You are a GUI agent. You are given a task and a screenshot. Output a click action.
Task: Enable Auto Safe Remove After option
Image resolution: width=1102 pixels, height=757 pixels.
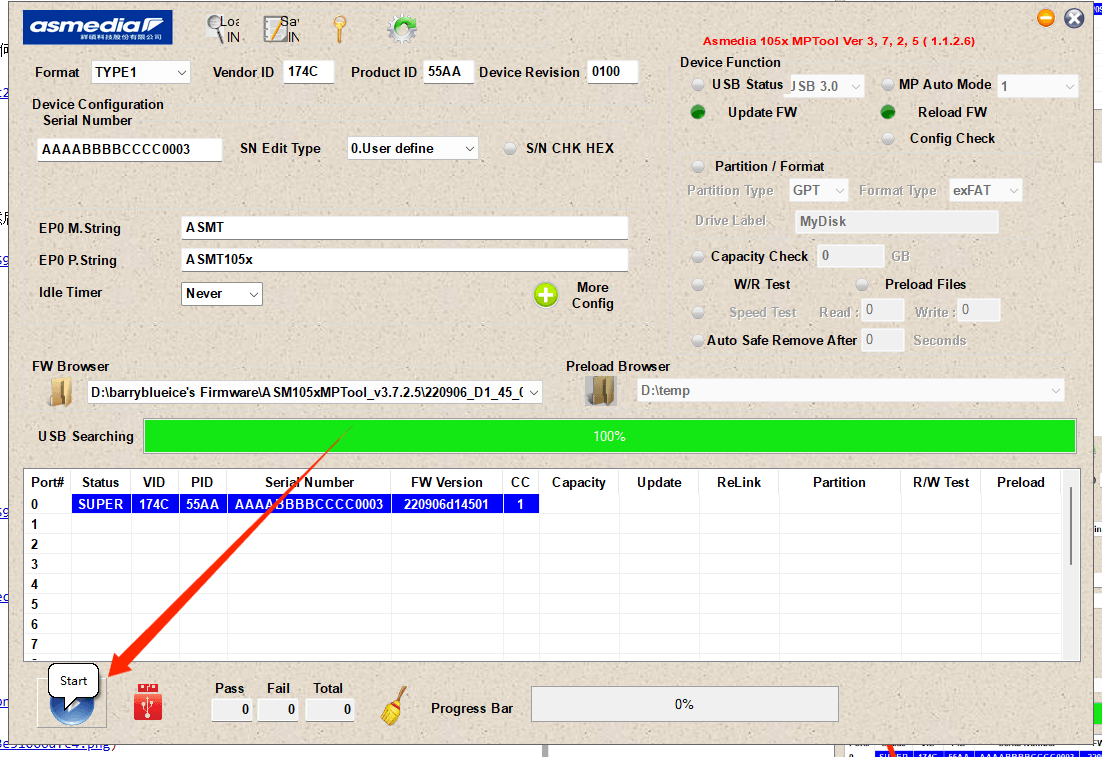[x=697, y=341]
